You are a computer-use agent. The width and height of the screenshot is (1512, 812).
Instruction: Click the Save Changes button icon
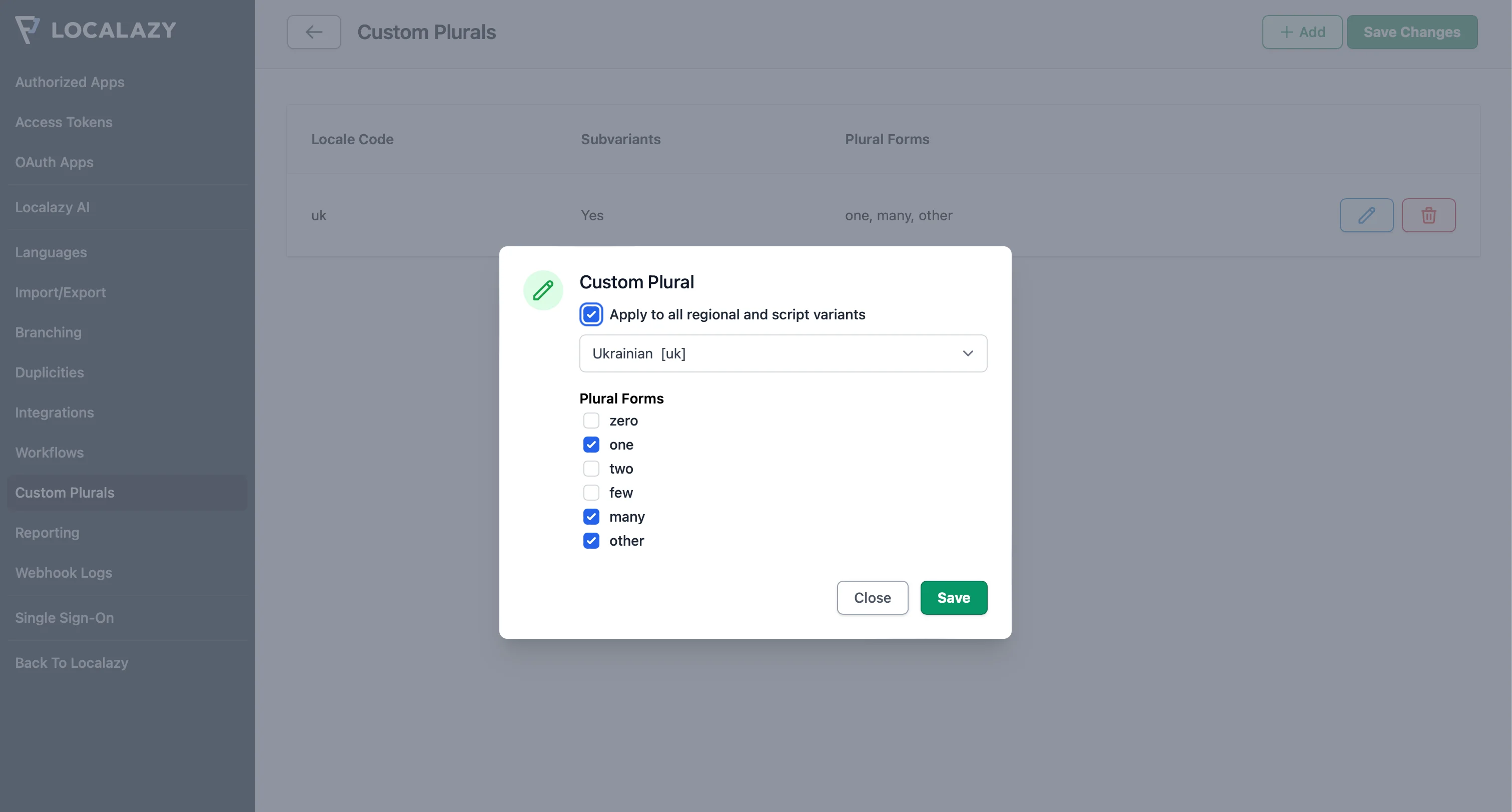pyautogui.click(x=1412, y=31)
